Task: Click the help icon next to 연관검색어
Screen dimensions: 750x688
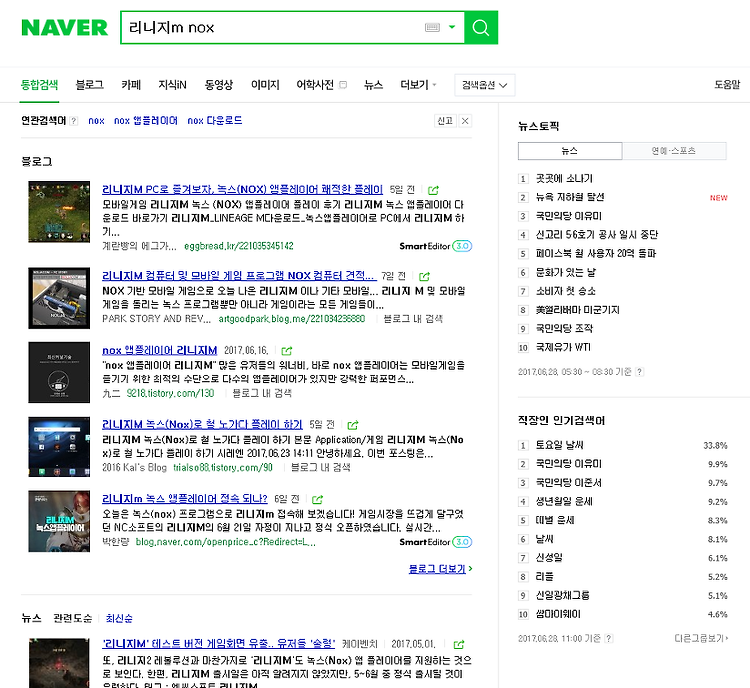Action: click(74, 121)
